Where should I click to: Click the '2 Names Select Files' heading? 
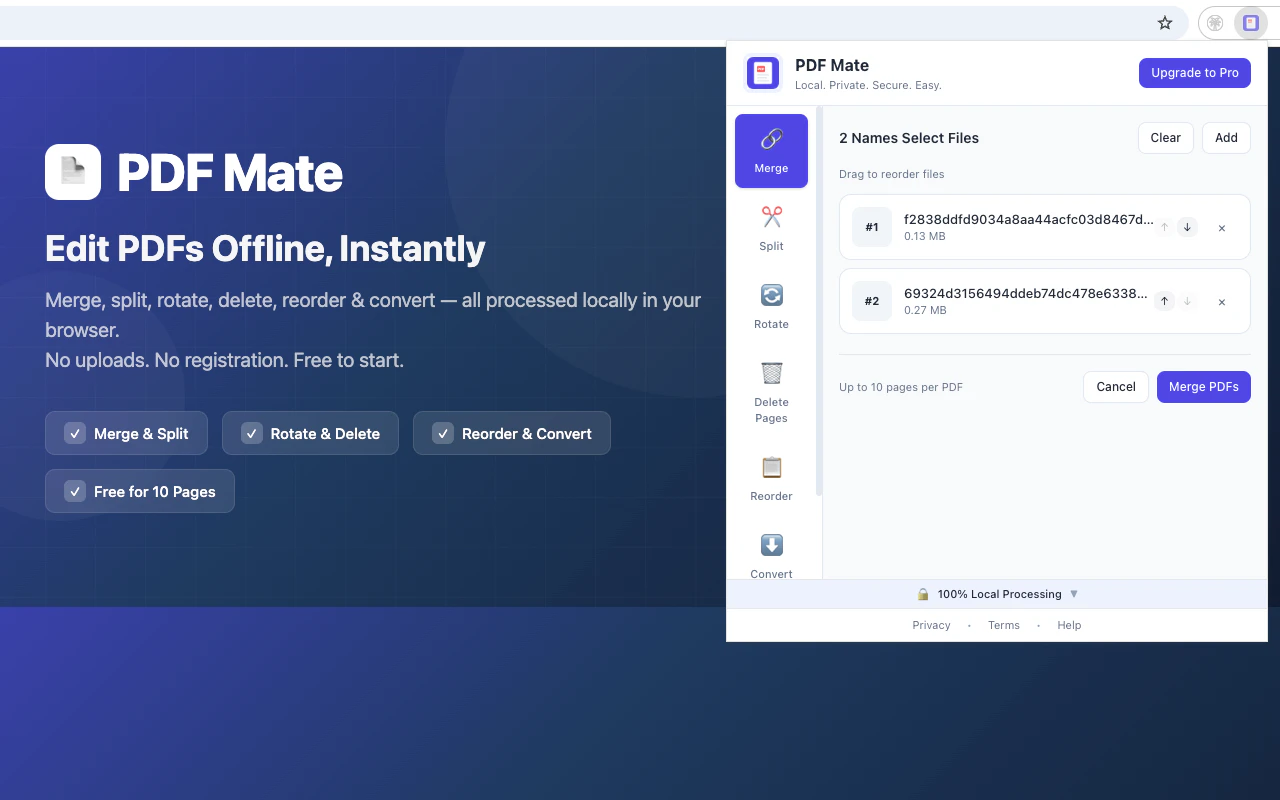(x=909, y=138)
